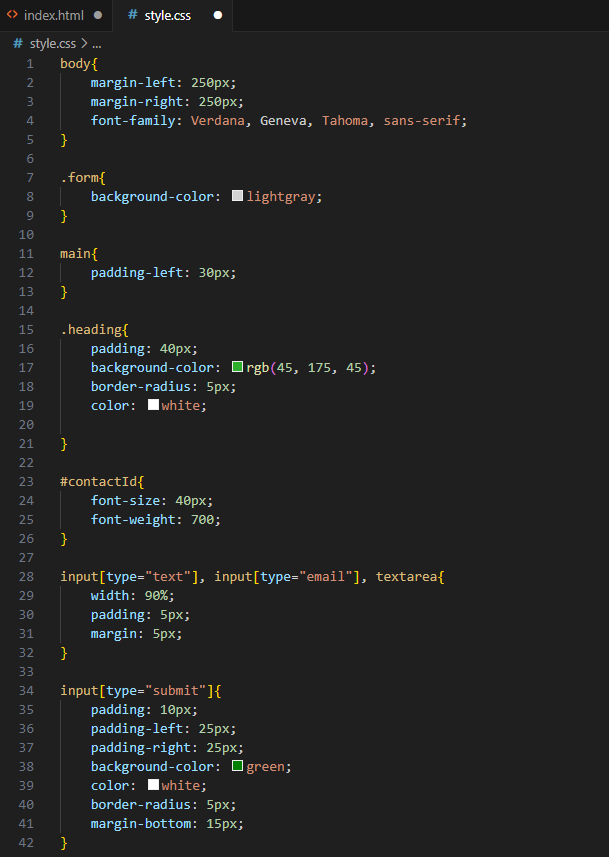The image size is (609, 857).
Task: Click width: 90% declaration
Action: 133,596
